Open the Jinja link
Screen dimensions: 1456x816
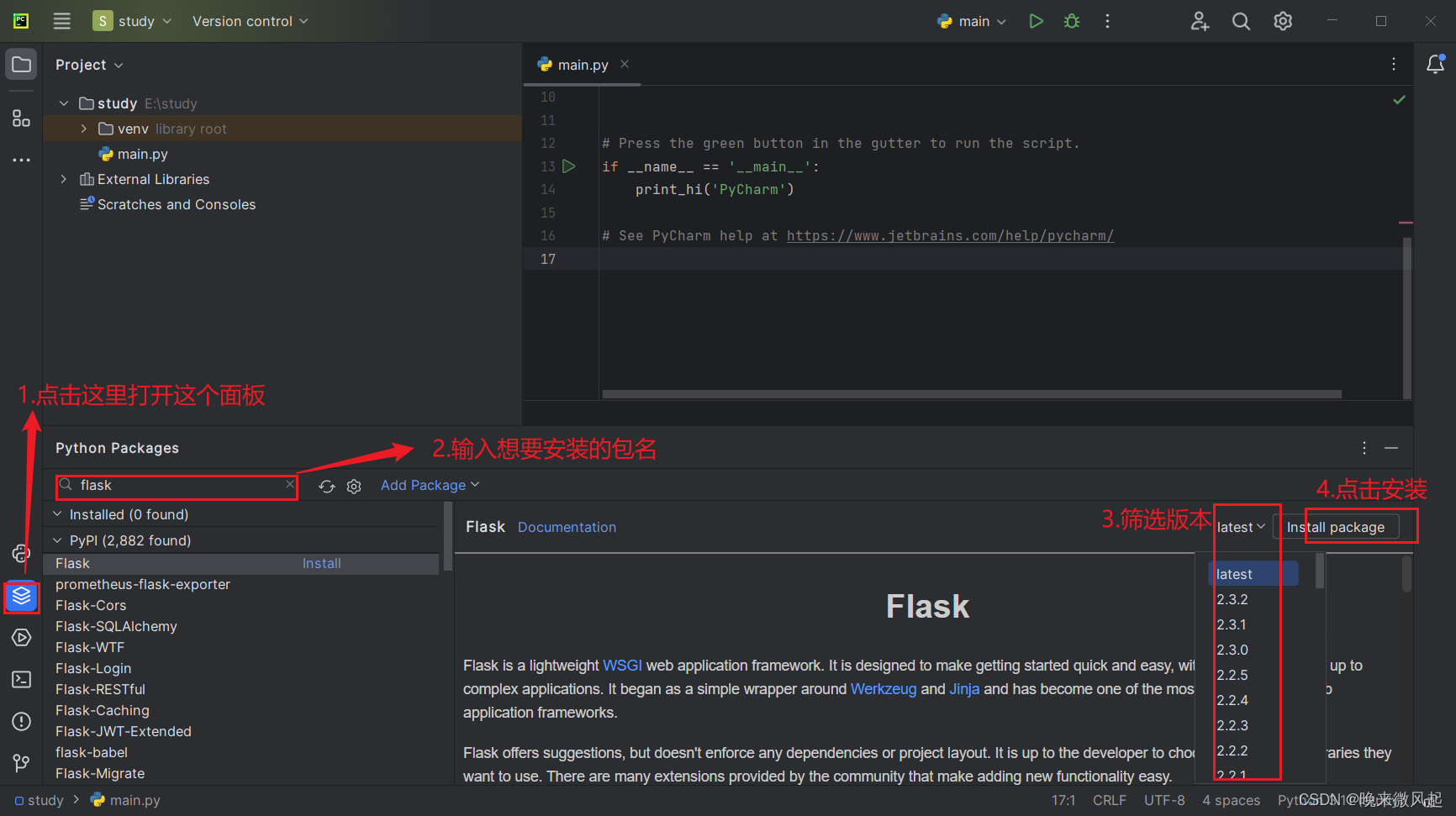tap(964, 689)
